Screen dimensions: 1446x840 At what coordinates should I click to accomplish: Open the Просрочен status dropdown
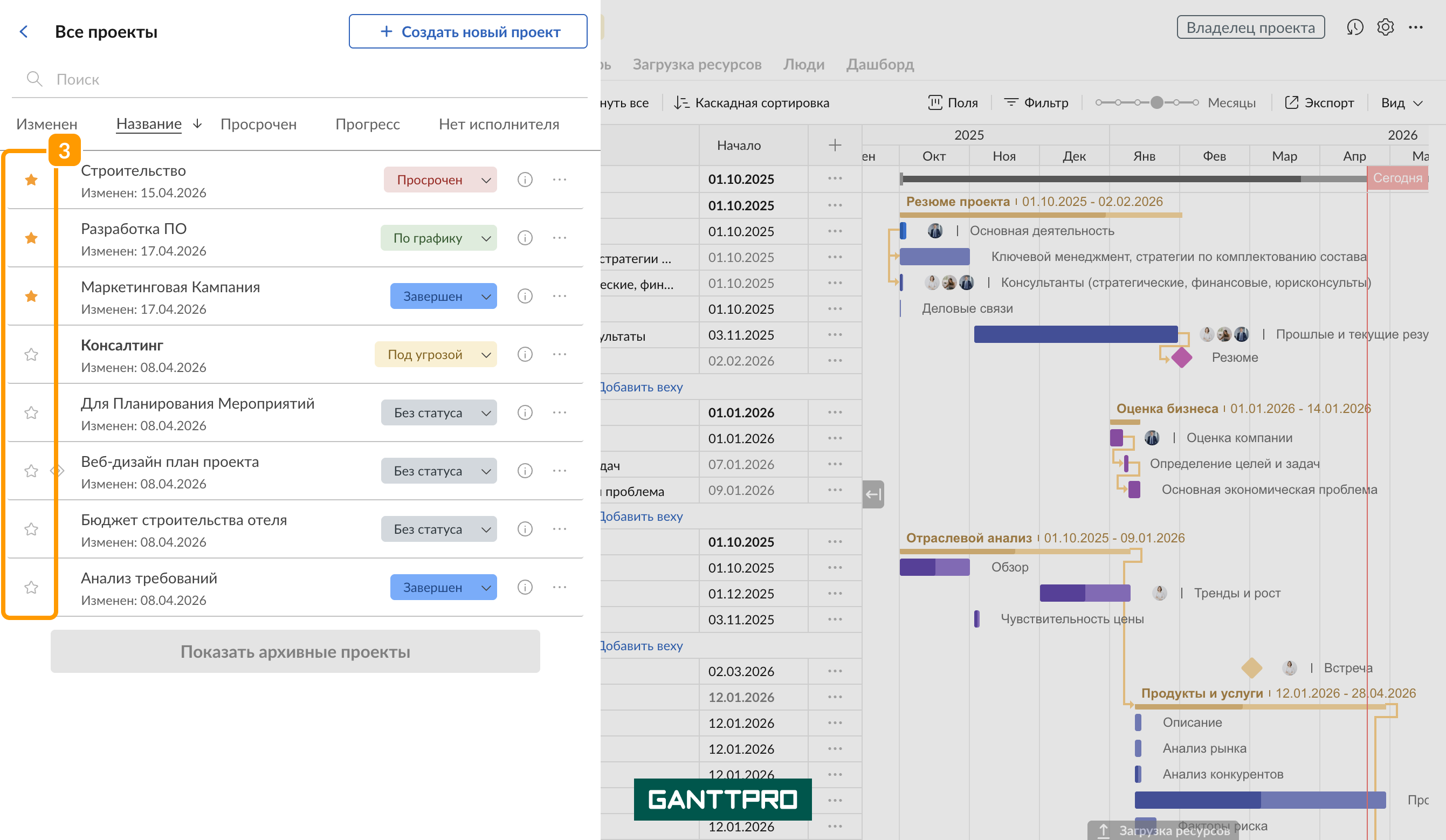440,180
